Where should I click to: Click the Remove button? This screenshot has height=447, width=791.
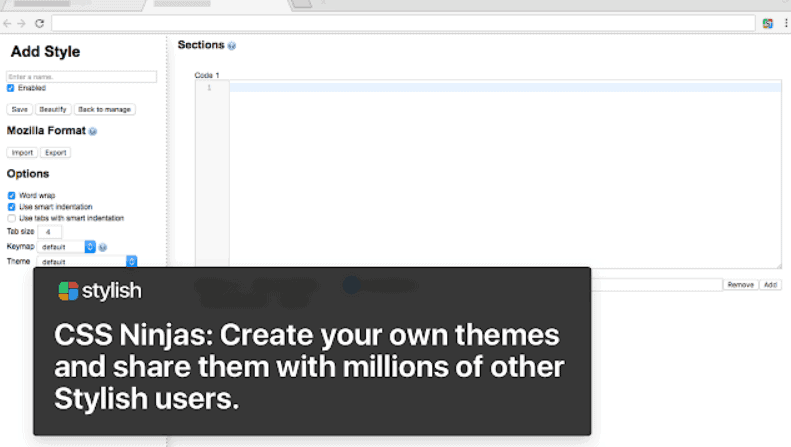(x=741, y=285)
